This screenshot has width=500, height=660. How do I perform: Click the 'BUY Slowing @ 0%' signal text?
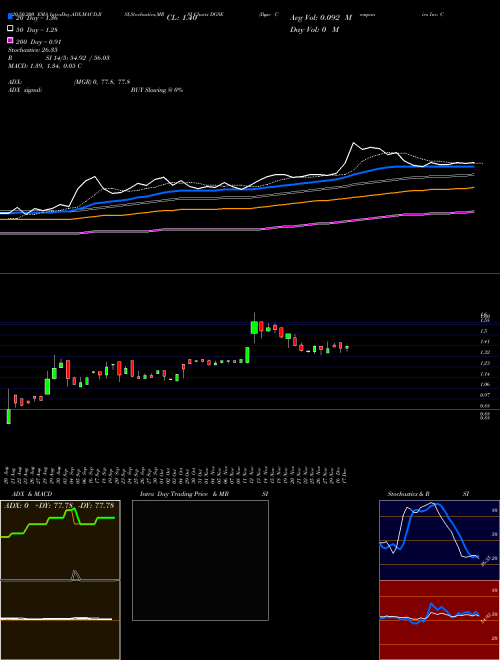coord(157,90)
